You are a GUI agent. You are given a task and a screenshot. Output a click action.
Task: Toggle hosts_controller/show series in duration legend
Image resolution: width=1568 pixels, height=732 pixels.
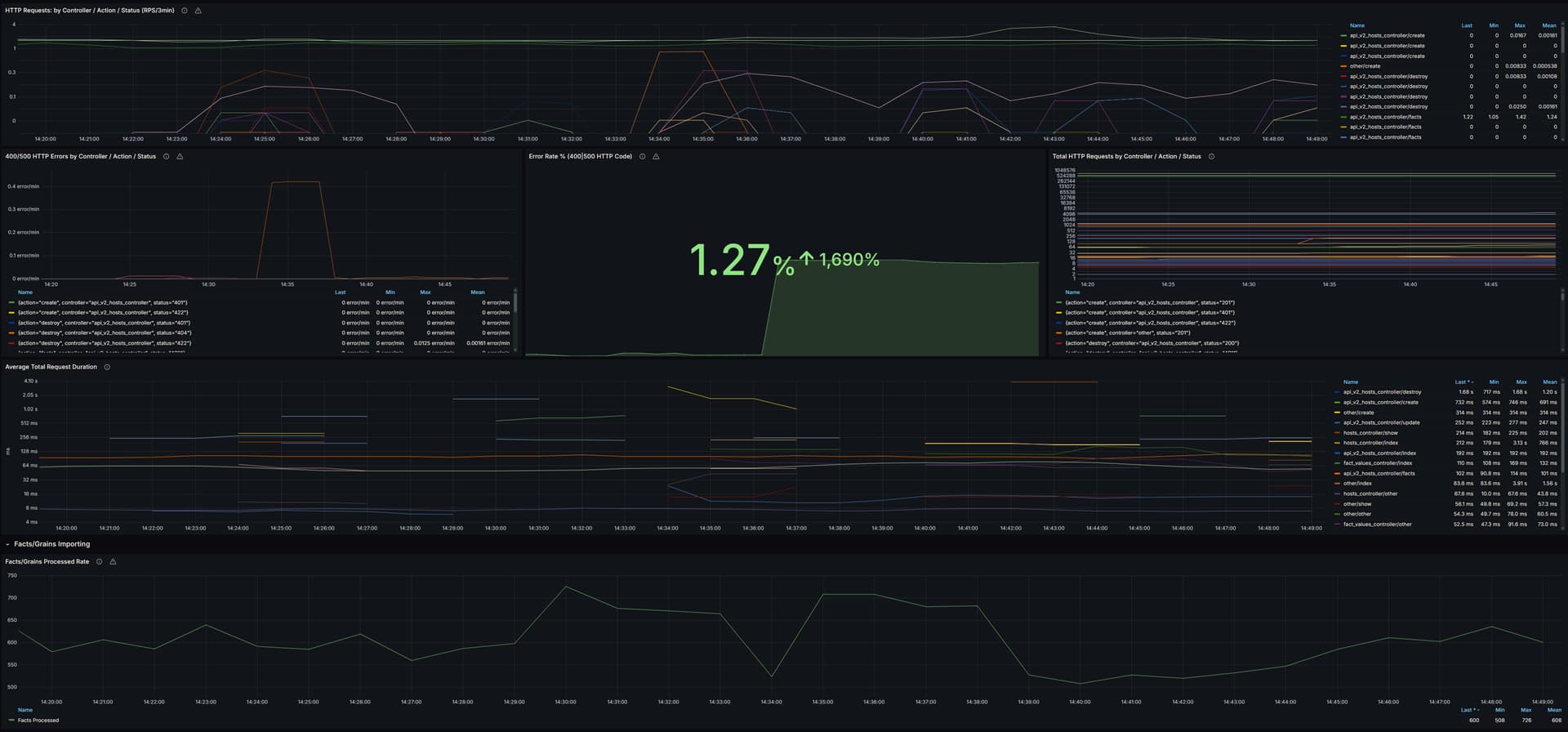tap(1370, 433)
